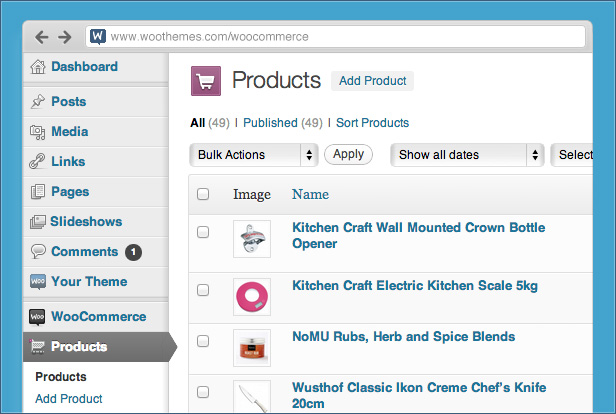Image resolution: width=616 pixels, height=414 pixels.
Task: Click the Image column header
Action: coord(252,195)
